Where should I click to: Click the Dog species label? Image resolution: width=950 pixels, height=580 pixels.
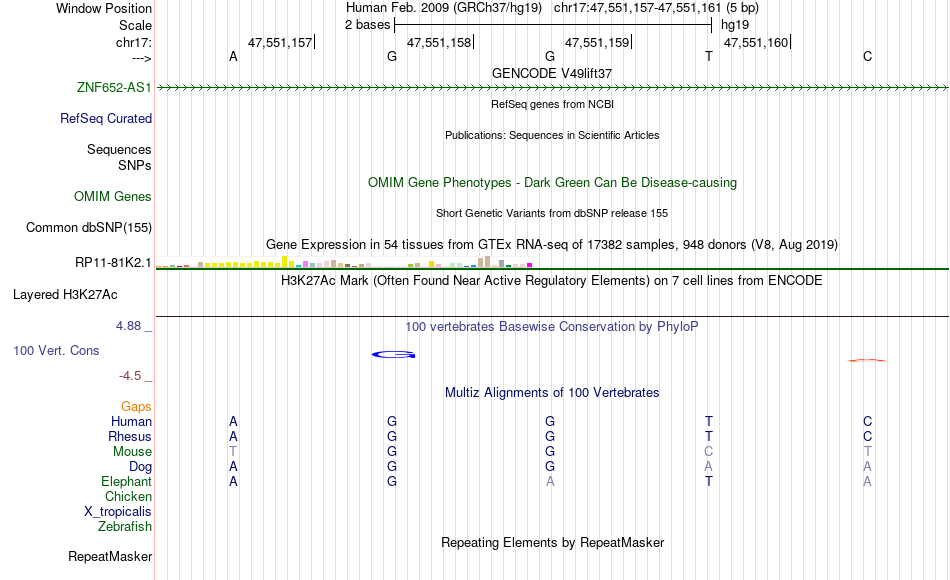(x=141, y=467)
